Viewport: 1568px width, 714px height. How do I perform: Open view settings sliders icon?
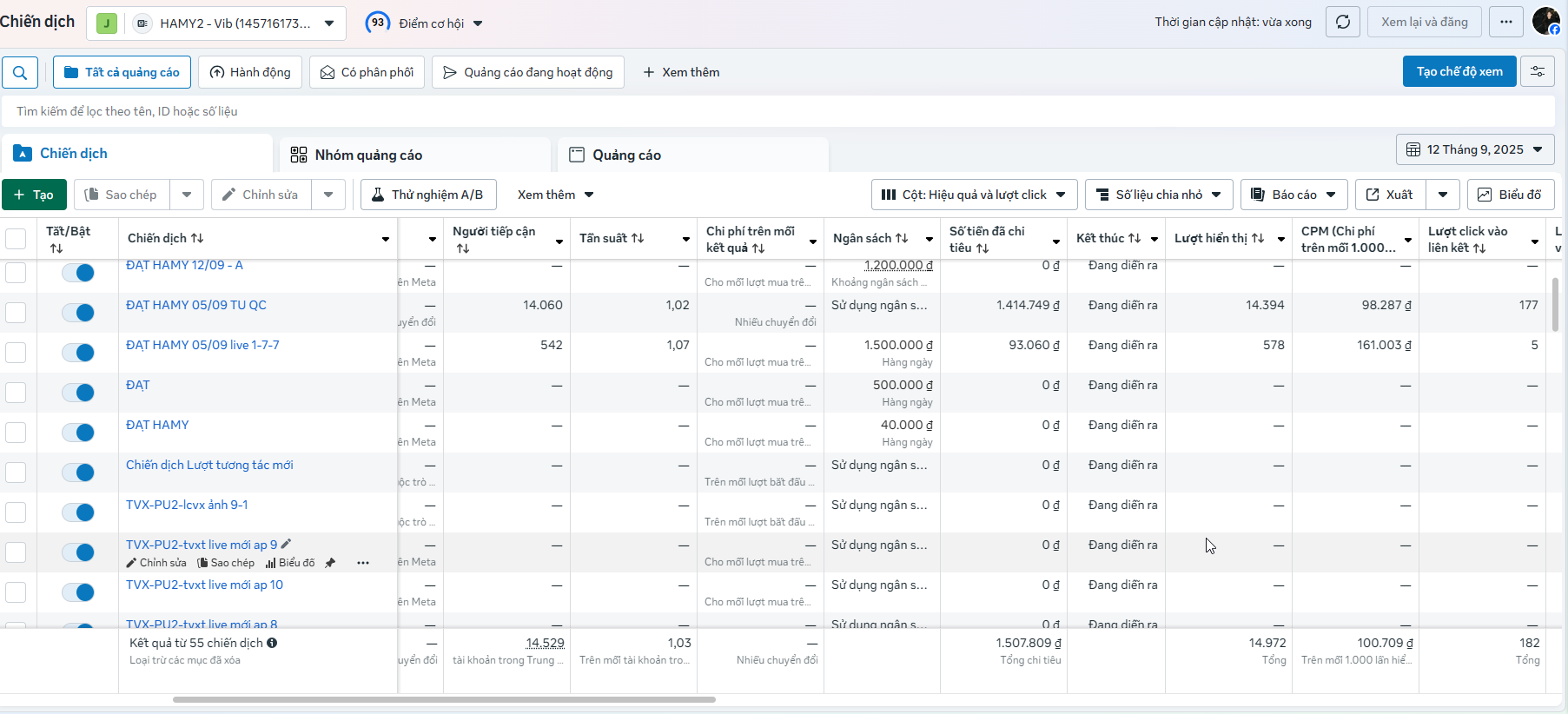pyautogui.click(x=1537, y=71)
